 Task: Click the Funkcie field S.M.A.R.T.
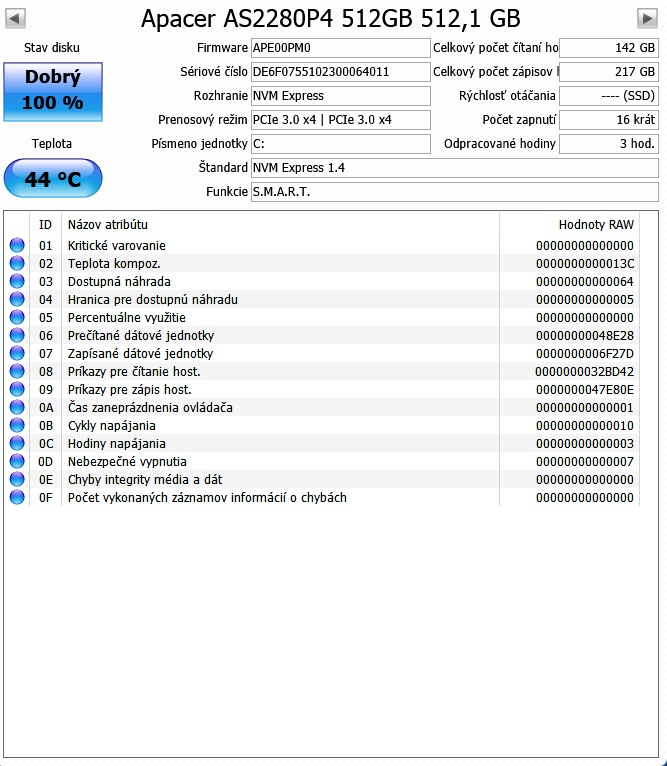click(454, 192)
